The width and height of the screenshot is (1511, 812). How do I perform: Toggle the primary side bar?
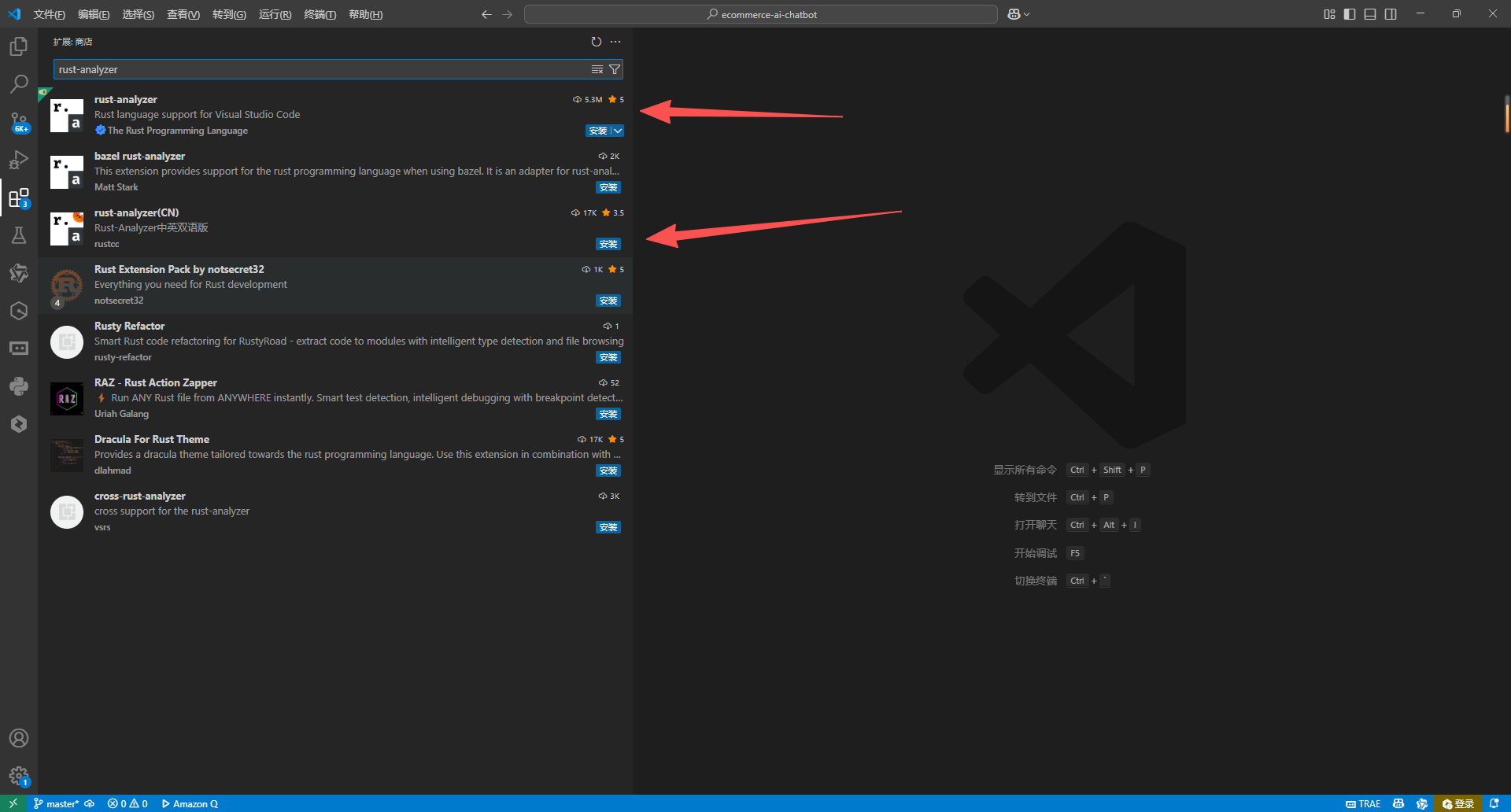(x=1350, y=14)
